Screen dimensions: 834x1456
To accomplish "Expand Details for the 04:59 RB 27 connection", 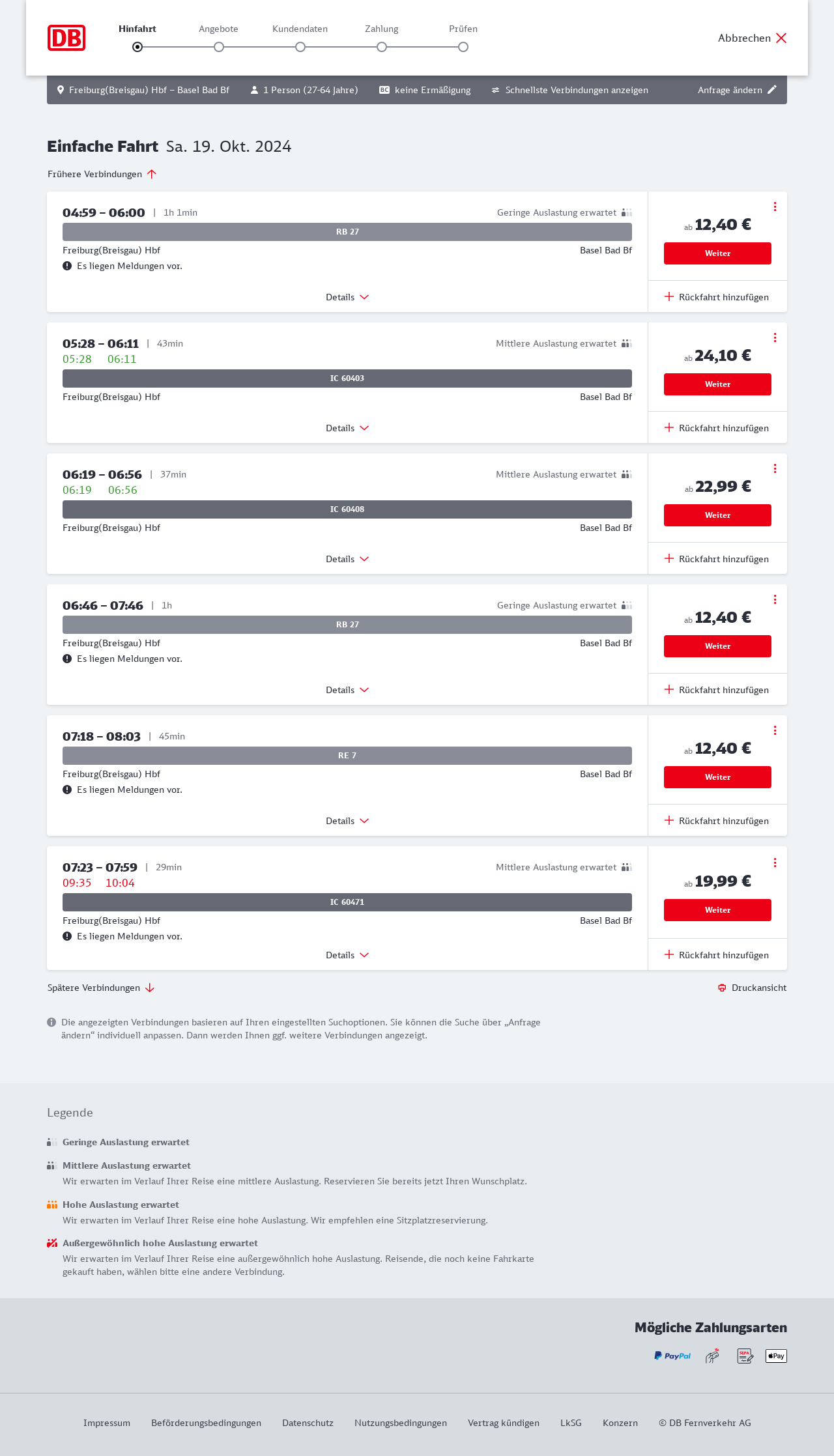I will click(347, 297).
